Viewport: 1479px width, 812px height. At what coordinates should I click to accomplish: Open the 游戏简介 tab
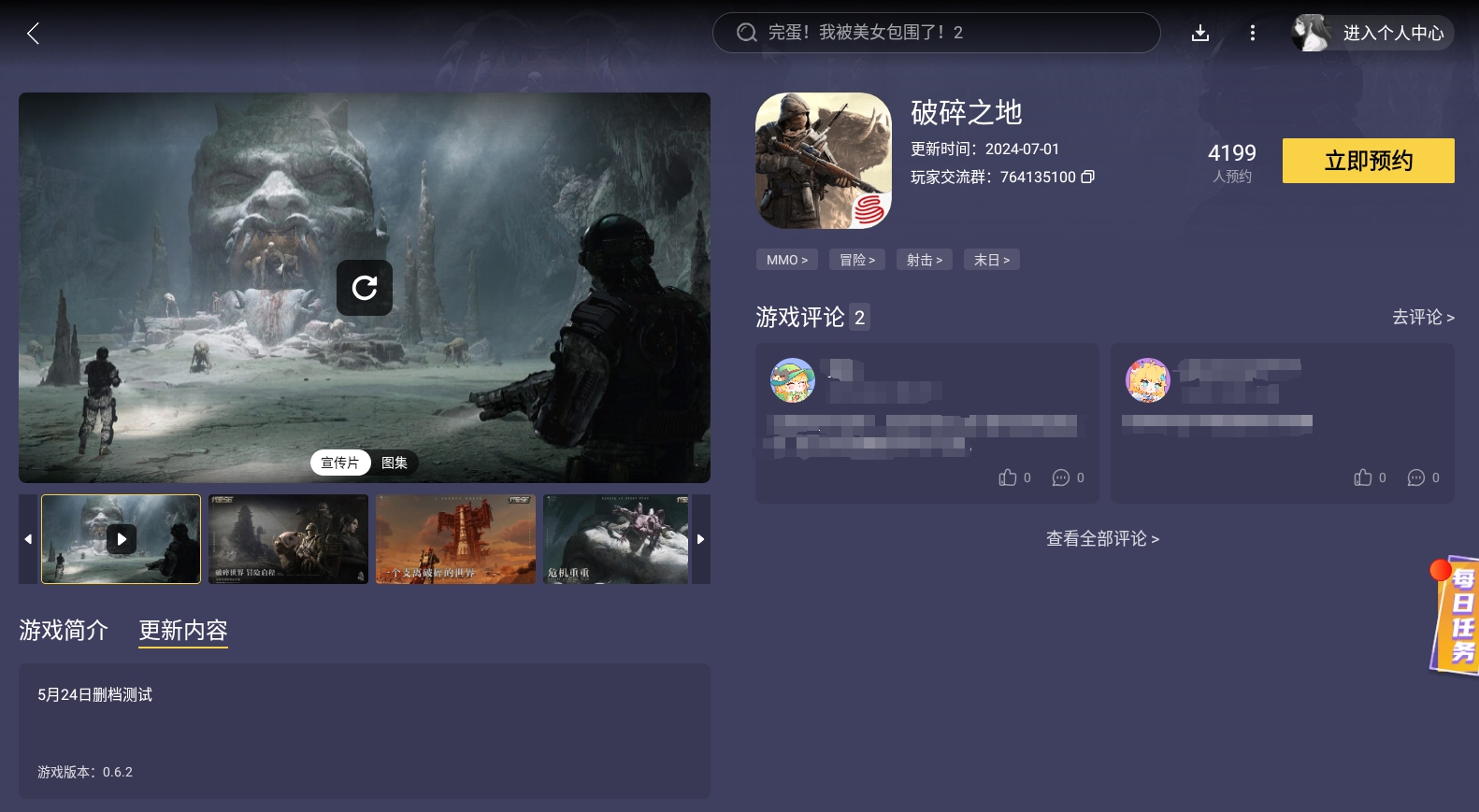click(x=64, y=631)
